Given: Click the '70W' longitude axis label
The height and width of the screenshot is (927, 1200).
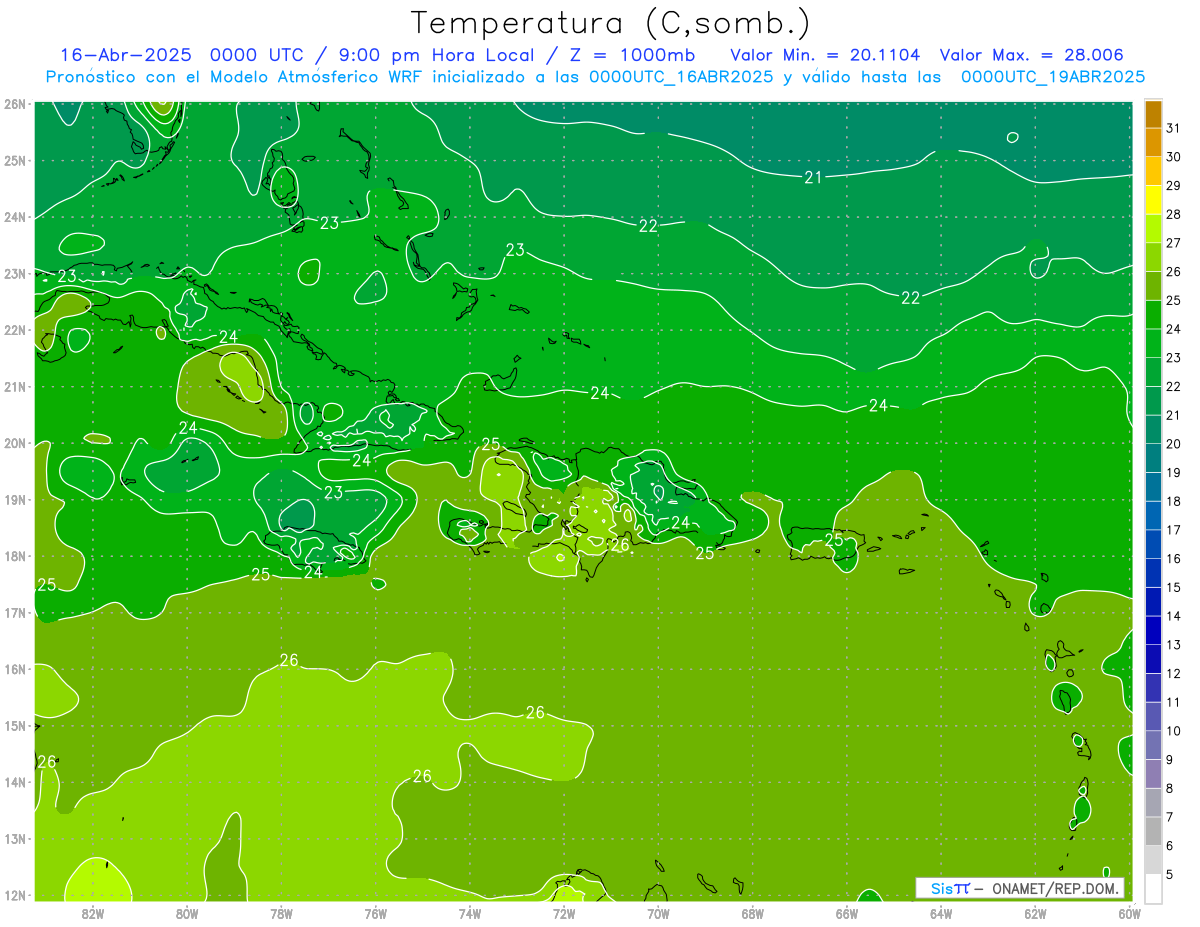Looking at the screenshot, I should point(658,913).
